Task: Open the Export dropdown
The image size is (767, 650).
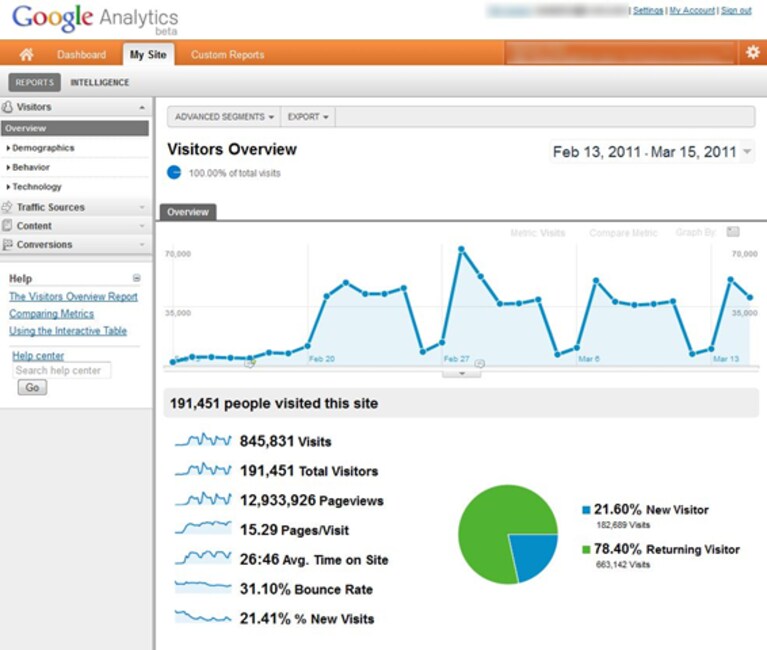Action: [x=308, y=117]
